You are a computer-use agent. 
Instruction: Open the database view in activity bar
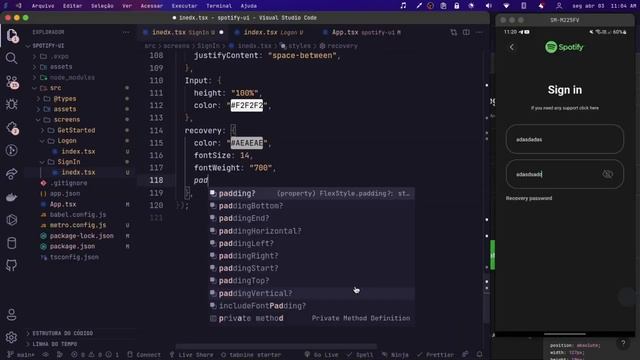11,243
